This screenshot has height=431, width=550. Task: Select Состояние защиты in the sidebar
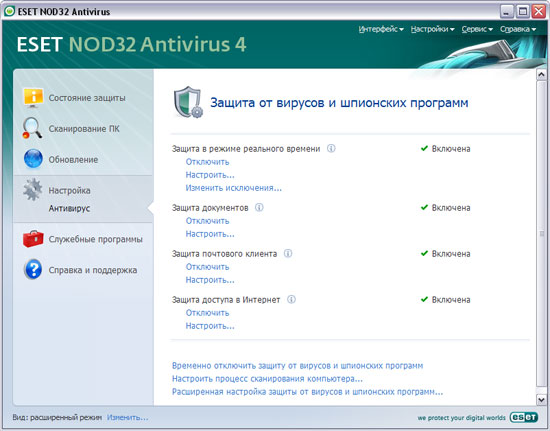tap(87, 98)
